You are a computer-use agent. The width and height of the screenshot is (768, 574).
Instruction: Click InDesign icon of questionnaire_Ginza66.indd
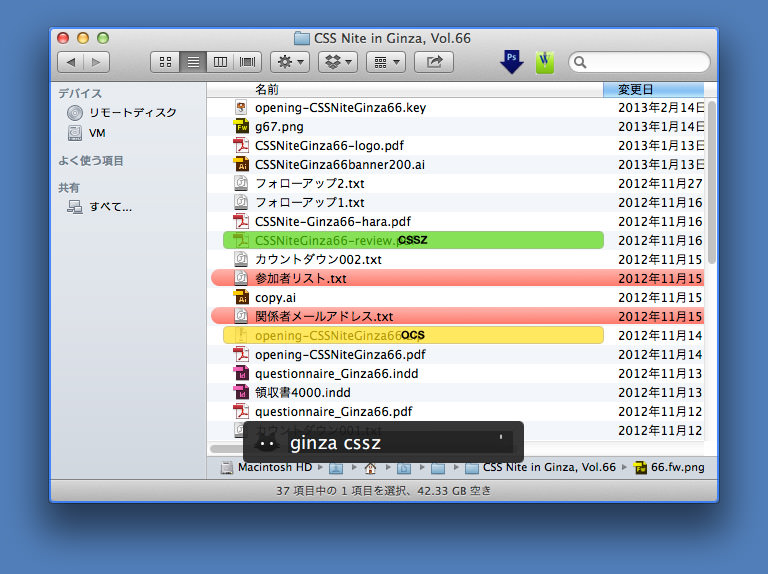pos(241,373)
